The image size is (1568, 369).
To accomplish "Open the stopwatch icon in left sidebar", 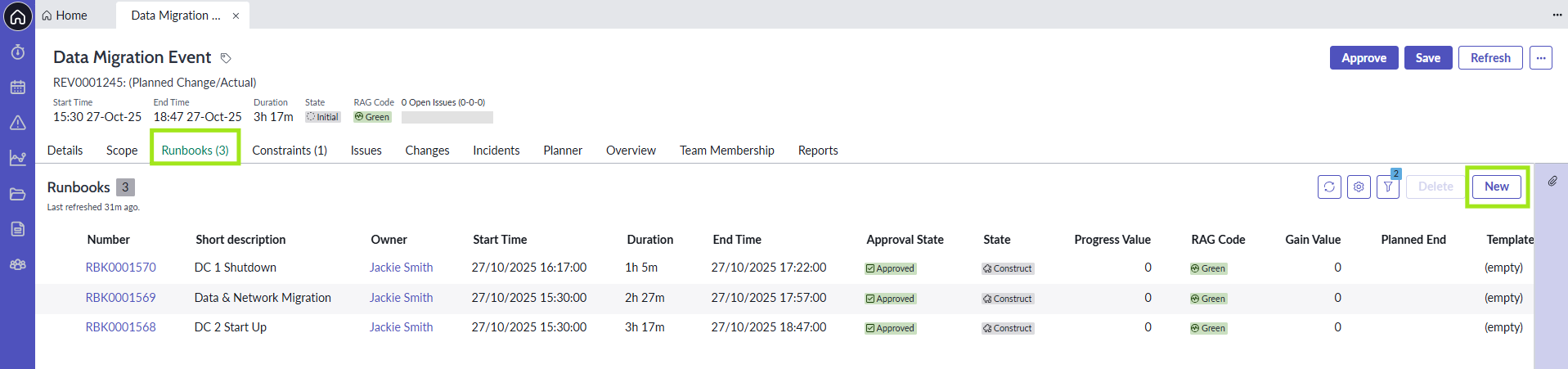I will 18,52.
